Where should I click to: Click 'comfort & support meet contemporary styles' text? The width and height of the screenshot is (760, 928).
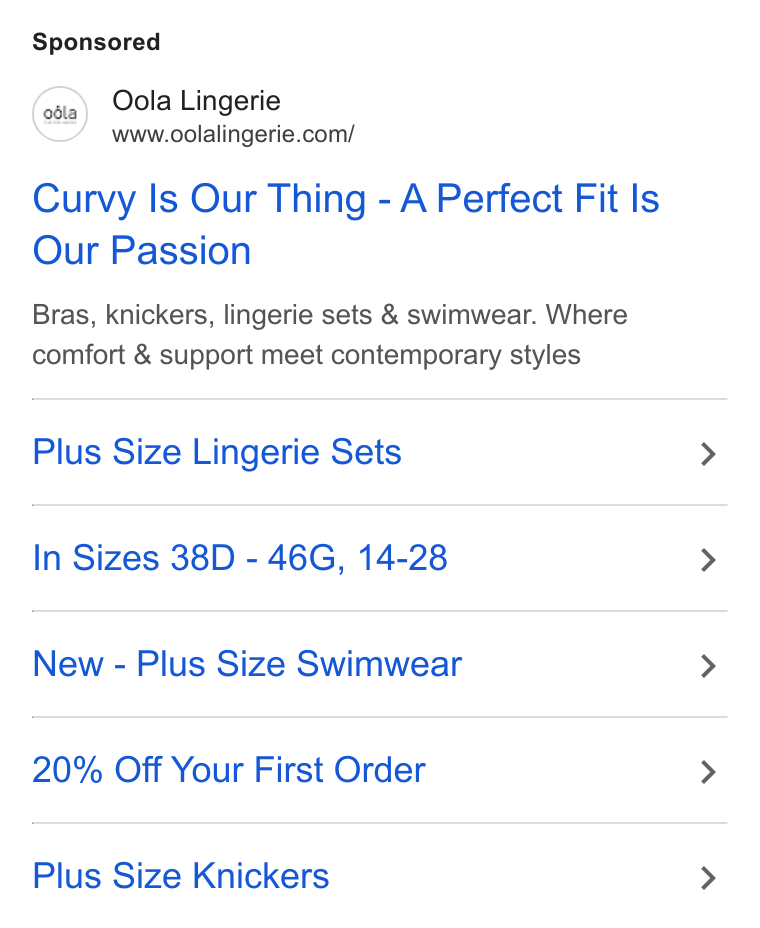pos(306,356)
